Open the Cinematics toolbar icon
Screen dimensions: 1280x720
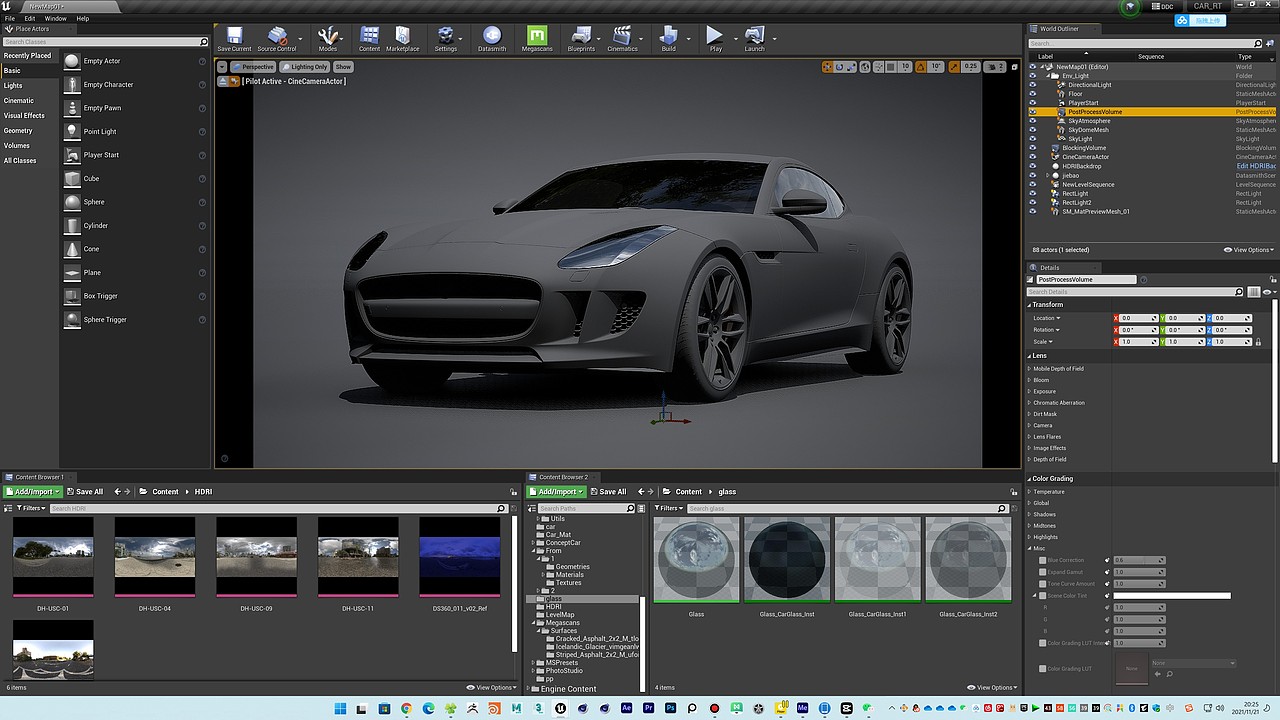(x=622, y=37)
